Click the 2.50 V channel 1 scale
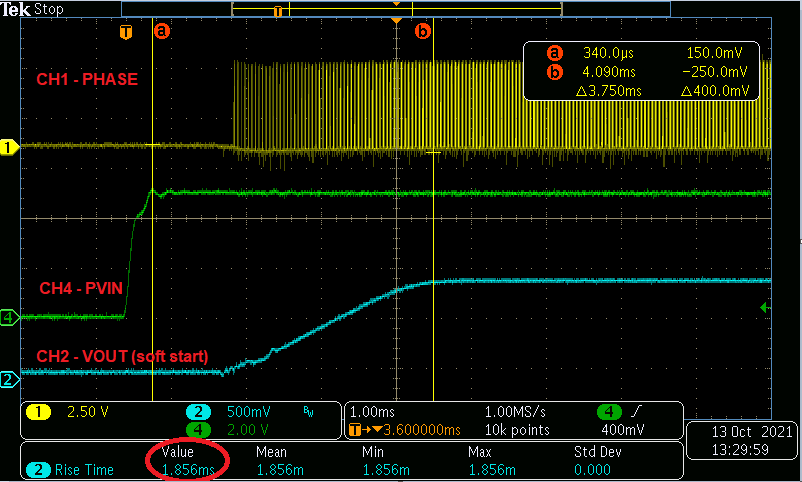The height and width of the screenshot is (482, 802). coord(88,412)
